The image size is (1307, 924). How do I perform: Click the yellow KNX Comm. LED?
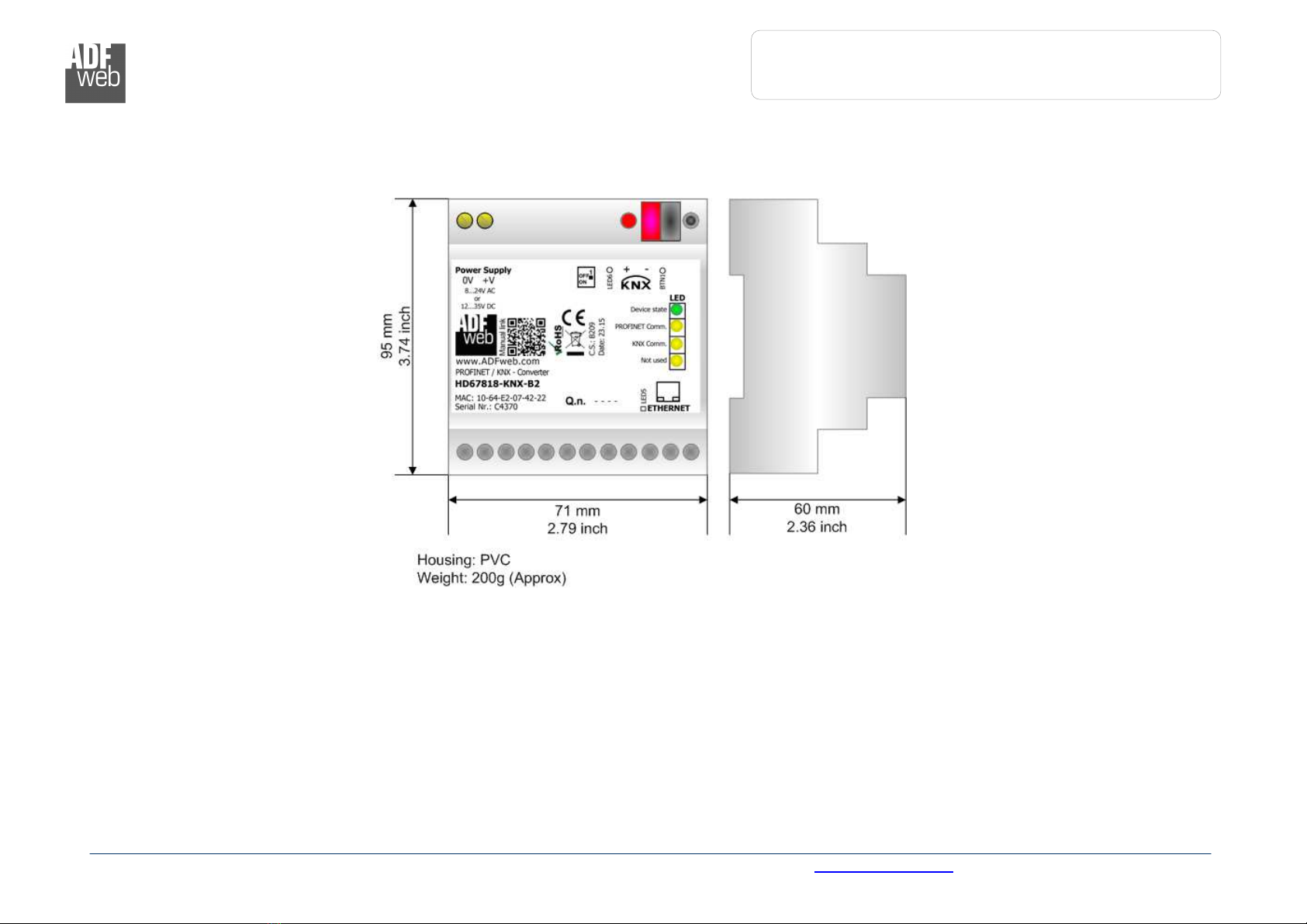676,344
